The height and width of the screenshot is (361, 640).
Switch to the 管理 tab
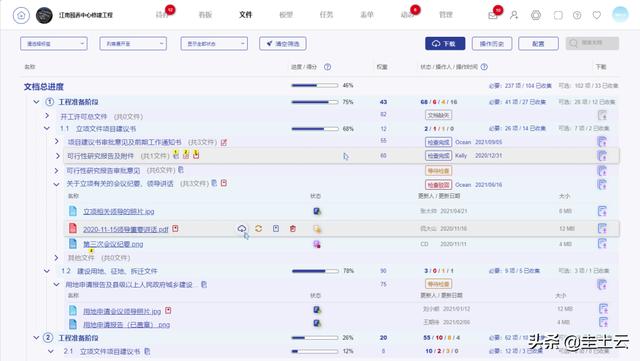(446, 15)
